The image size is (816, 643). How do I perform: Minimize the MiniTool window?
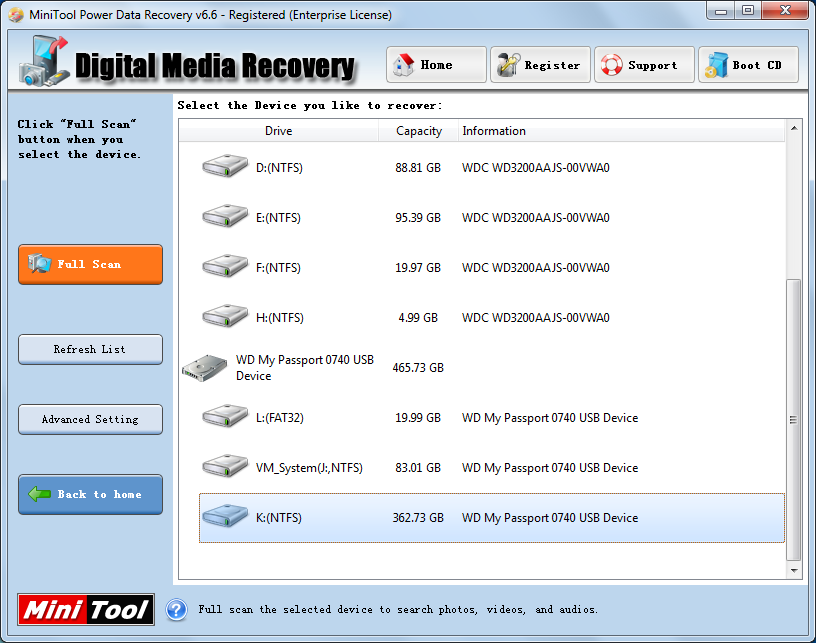pyautogui.click(x=721, y=11)
